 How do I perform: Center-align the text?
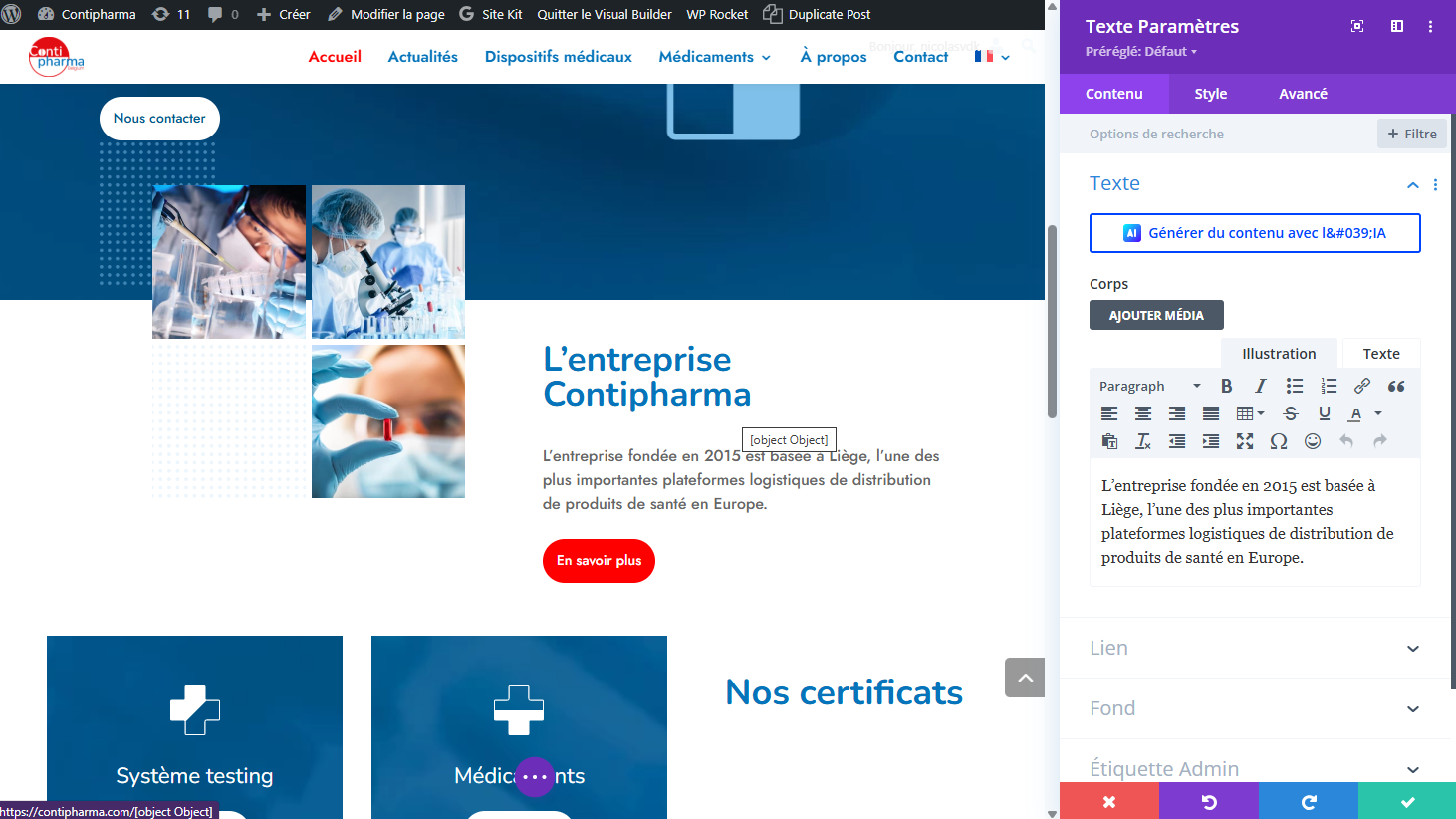click(1142, 413)
